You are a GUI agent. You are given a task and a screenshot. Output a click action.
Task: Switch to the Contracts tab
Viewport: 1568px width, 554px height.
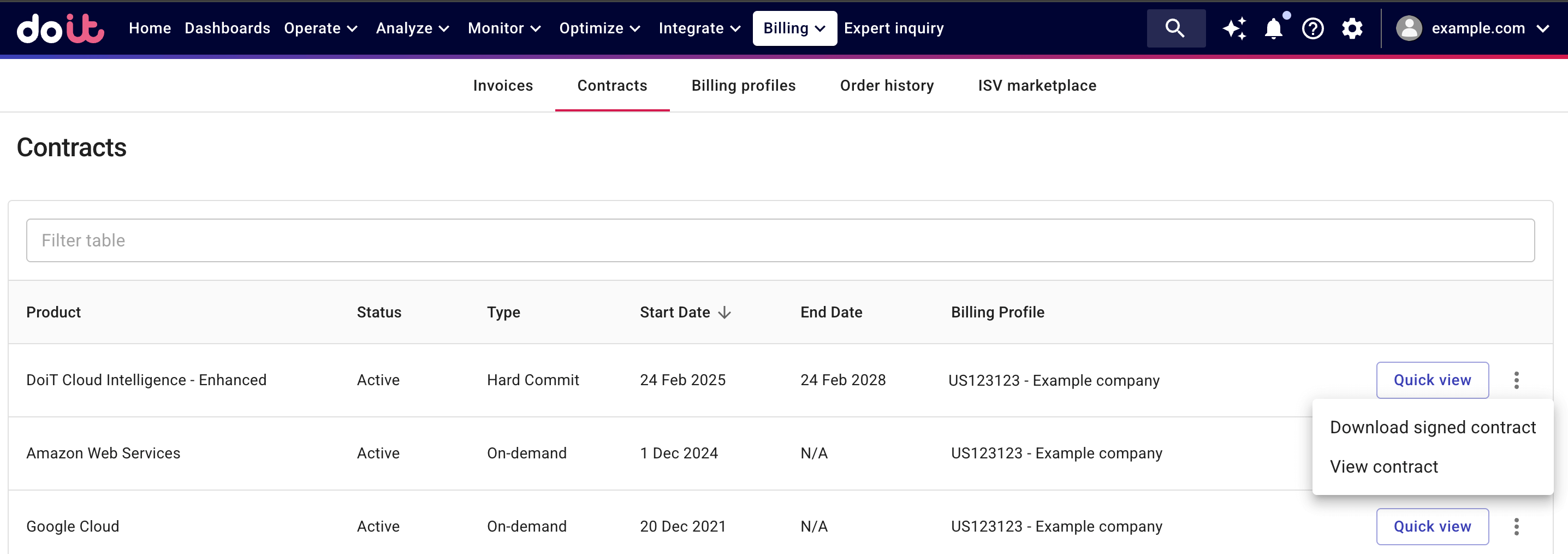point(611,85)
